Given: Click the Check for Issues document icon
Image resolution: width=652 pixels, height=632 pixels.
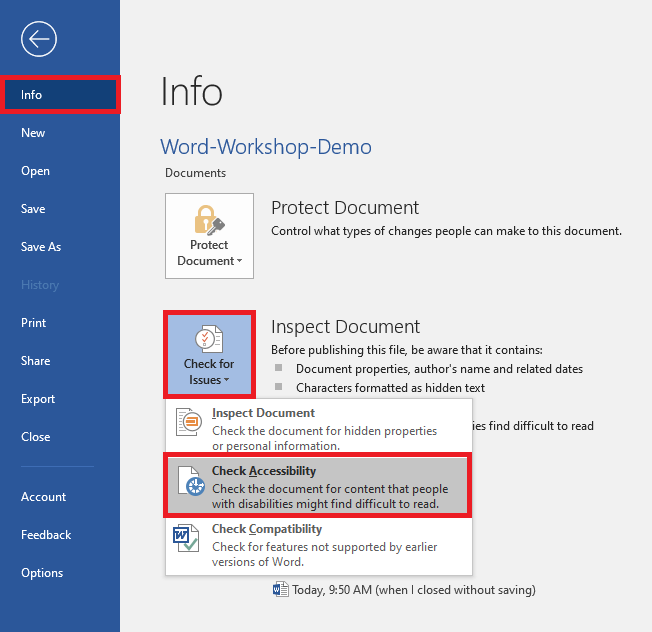Looking at the screenshot, I should coord(209,338).
